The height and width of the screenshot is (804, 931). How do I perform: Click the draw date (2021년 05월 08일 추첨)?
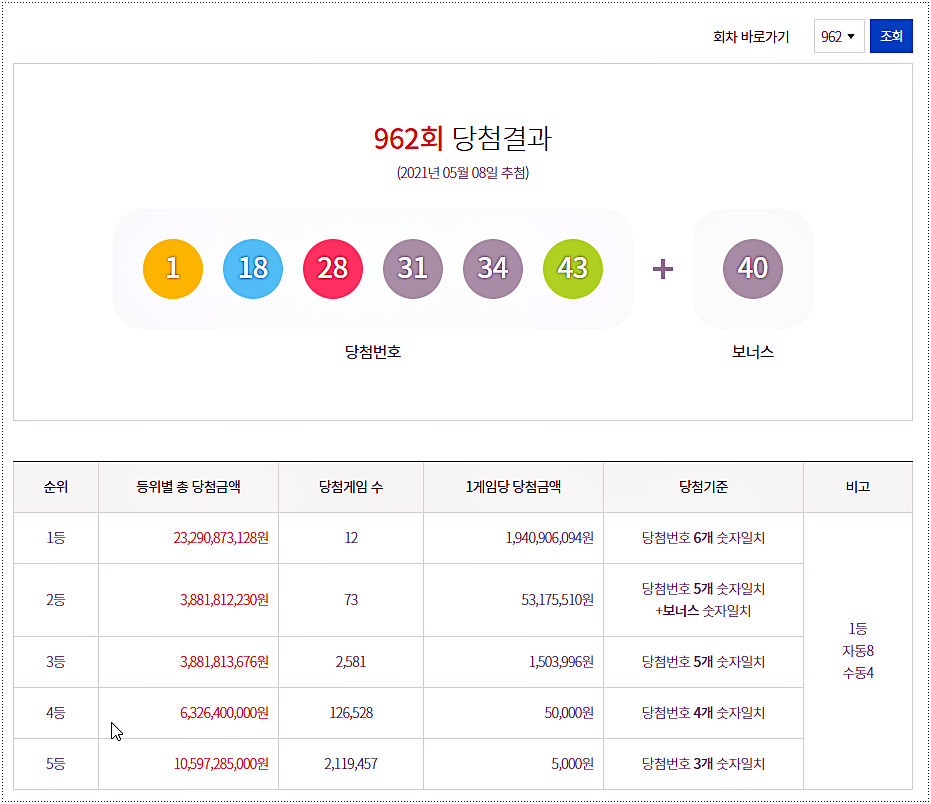(463, 173)
